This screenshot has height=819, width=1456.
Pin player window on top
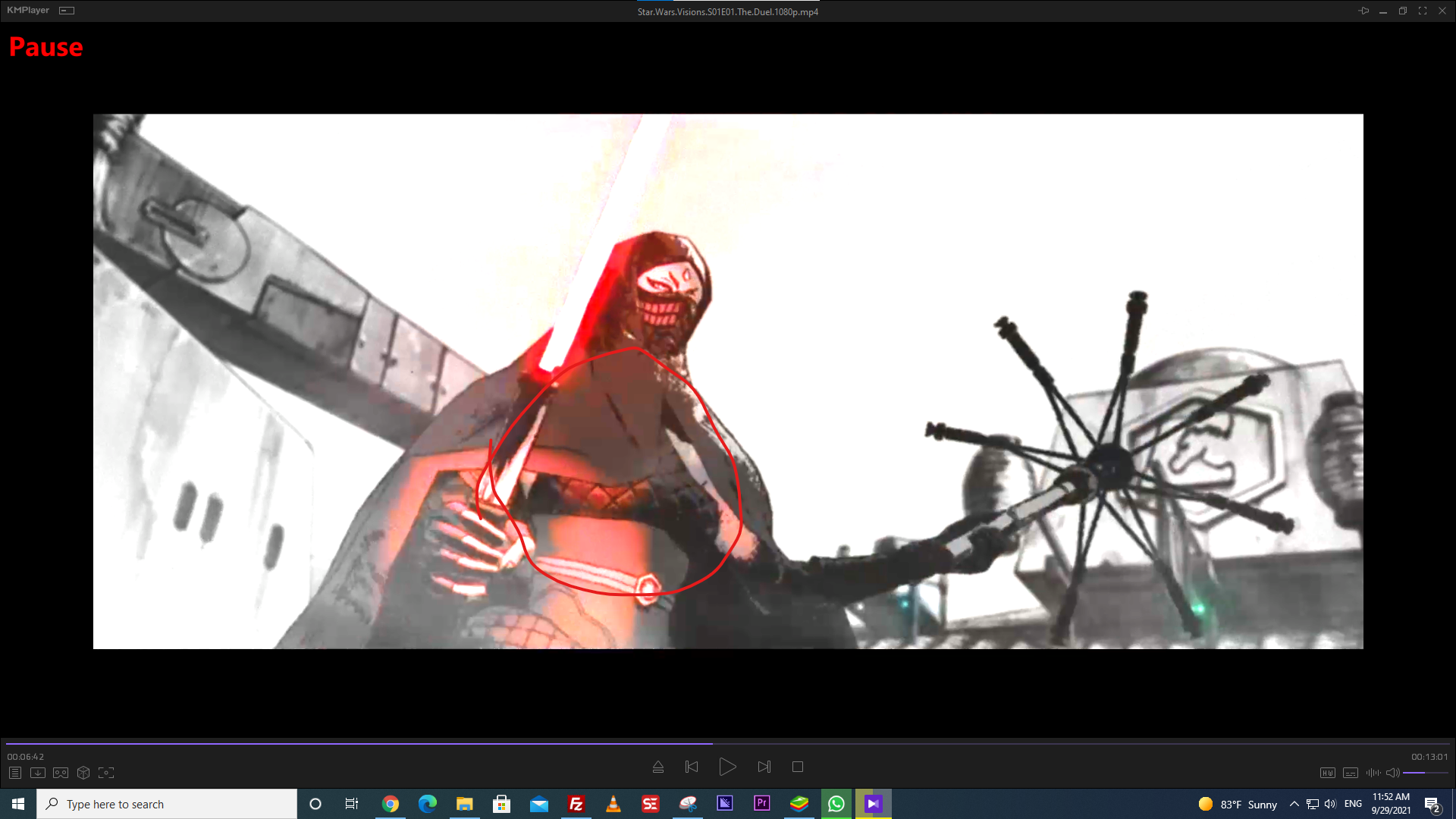(x=1363, y=11)
